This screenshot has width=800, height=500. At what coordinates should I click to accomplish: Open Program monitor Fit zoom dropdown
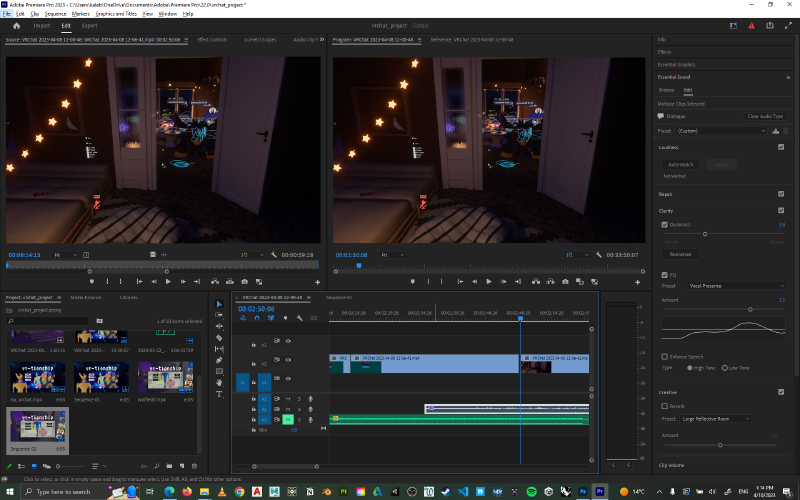tap(392, 255)
